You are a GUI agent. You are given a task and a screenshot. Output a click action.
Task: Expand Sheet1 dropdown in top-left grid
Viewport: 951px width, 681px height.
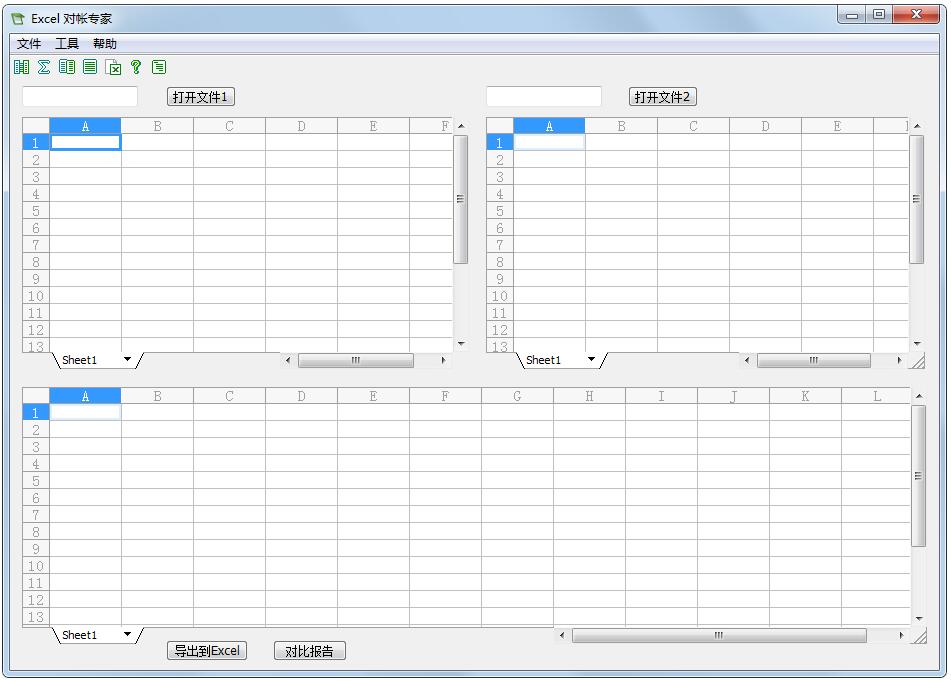click(127, 359)
